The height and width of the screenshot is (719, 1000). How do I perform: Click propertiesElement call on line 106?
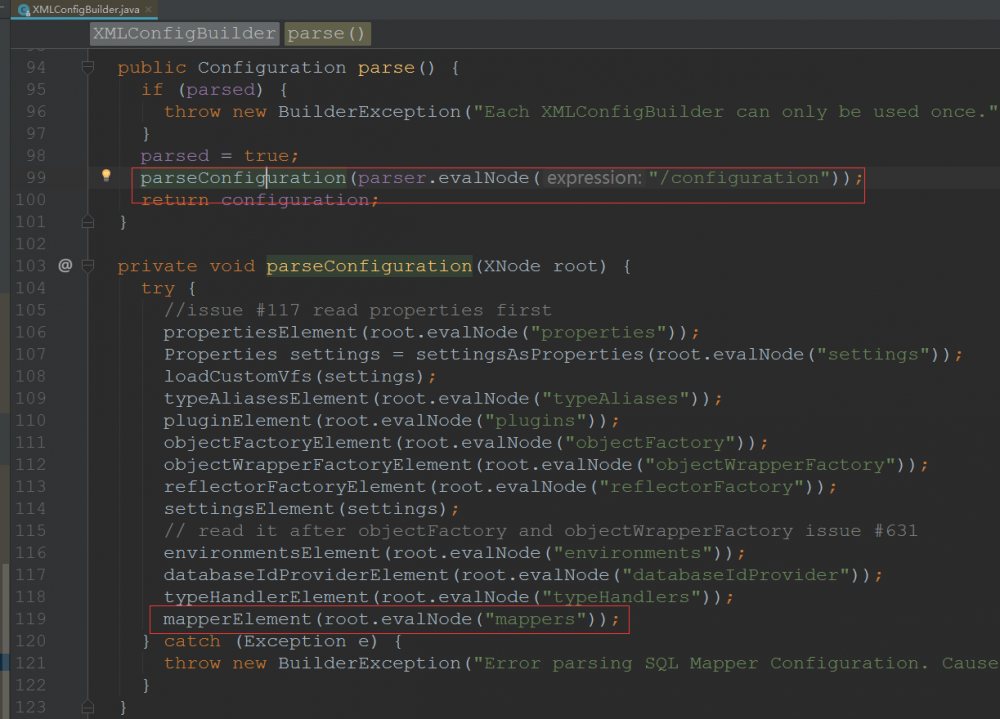coord(260,332)
